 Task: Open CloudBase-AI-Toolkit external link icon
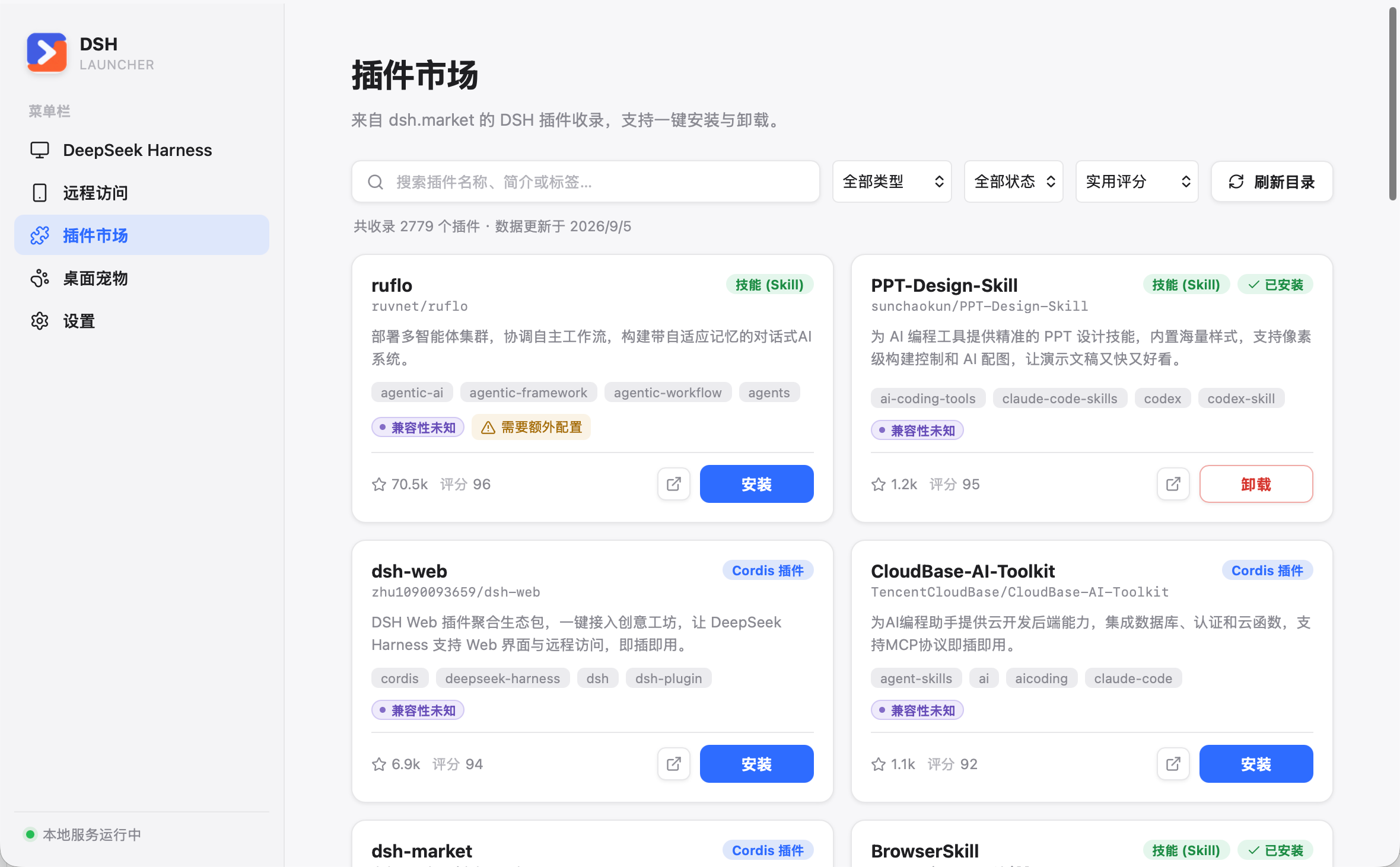1173,764
